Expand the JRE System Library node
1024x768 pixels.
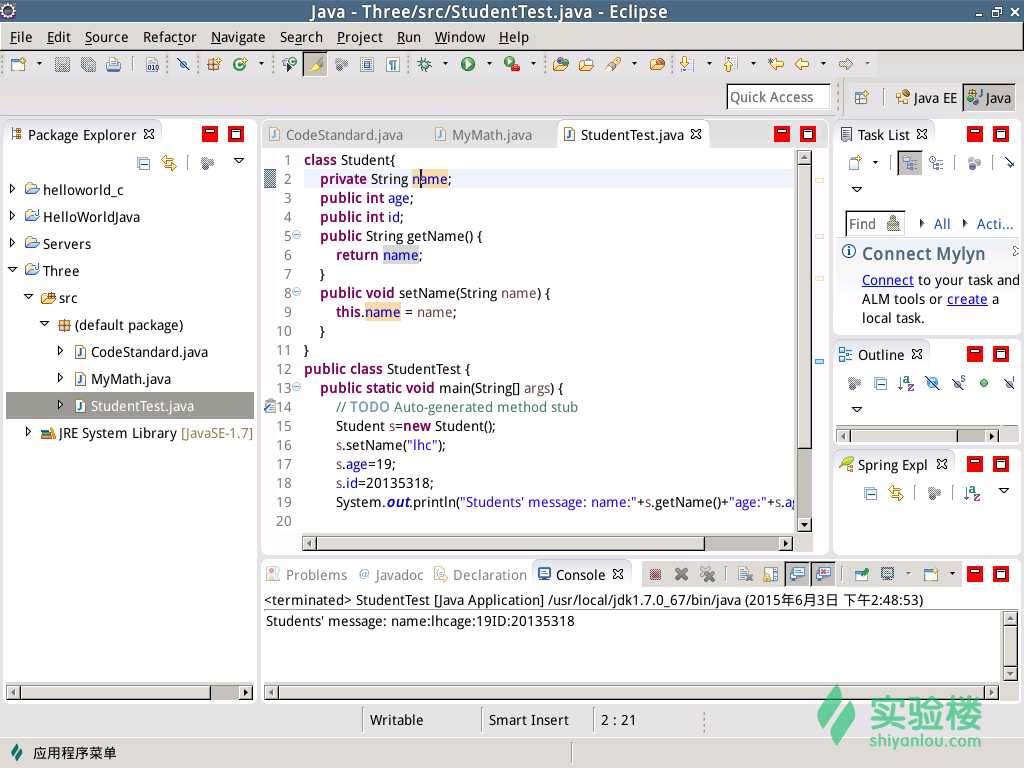tap(28, 432)
